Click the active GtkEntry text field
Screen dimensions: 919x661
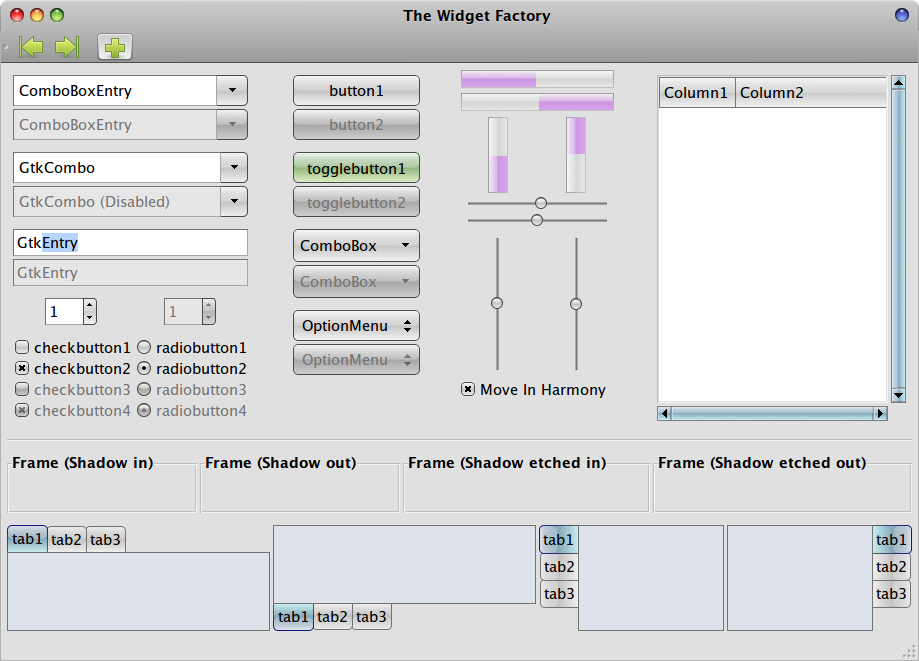[130, 243]
